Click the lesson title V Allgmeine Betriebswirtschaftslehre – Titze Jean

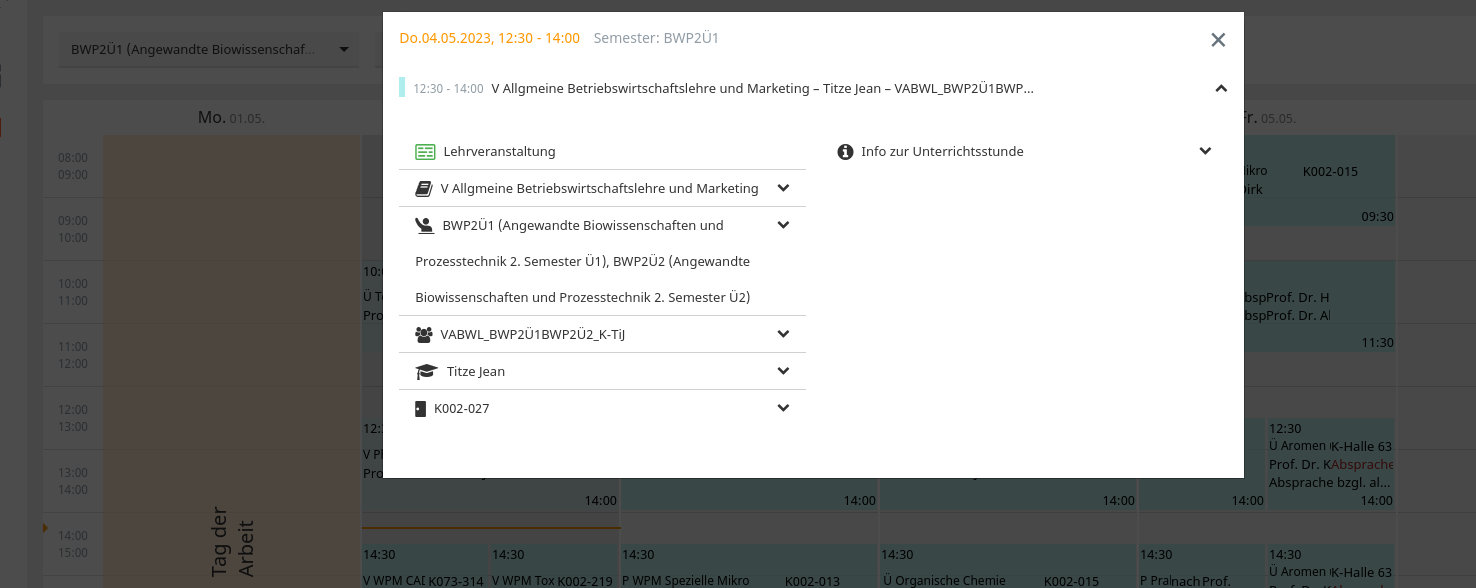(762, 88)
